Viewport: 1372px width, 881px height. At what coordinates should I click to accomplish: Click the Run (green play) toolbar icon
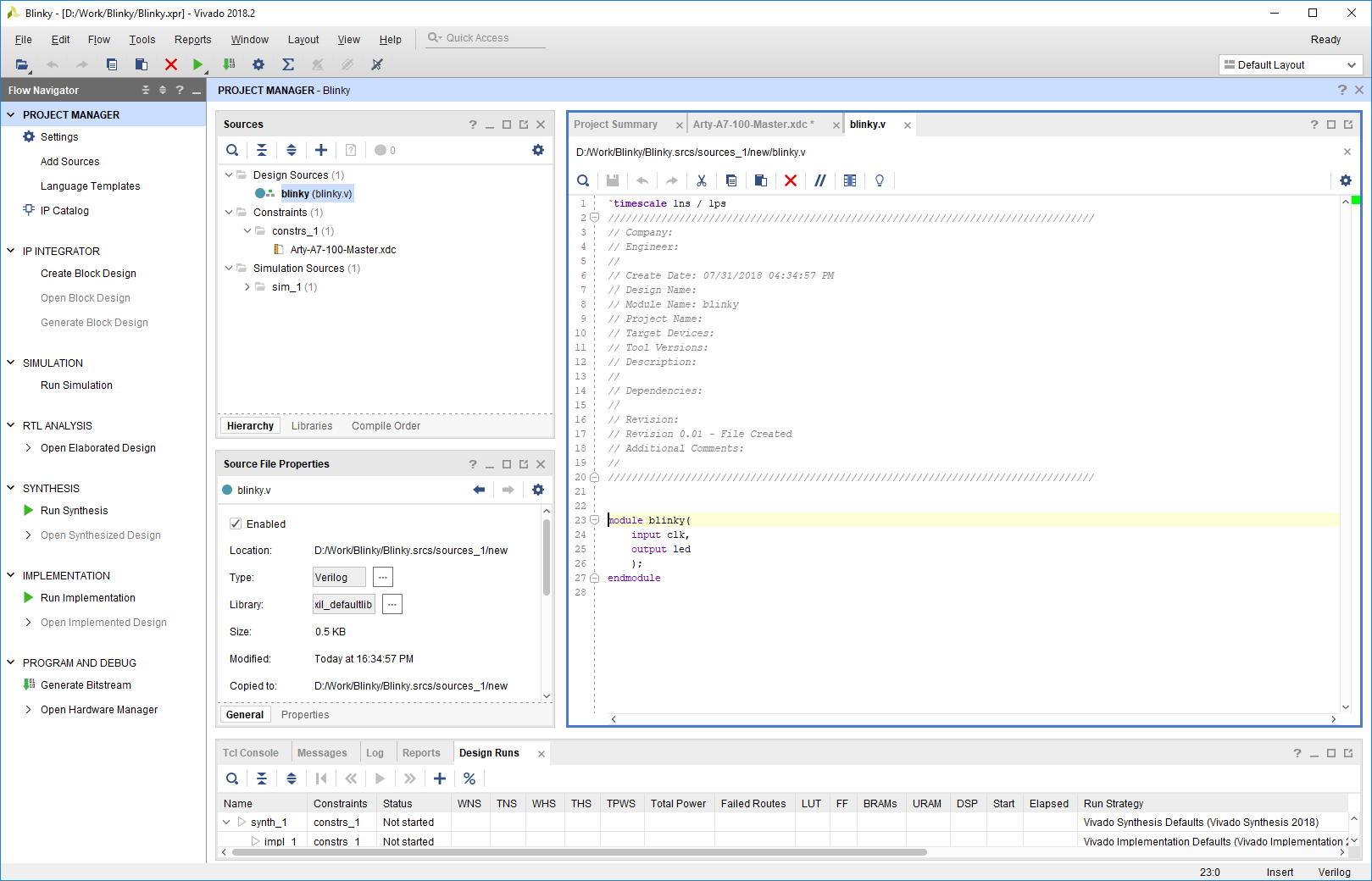tap(197, 64)
